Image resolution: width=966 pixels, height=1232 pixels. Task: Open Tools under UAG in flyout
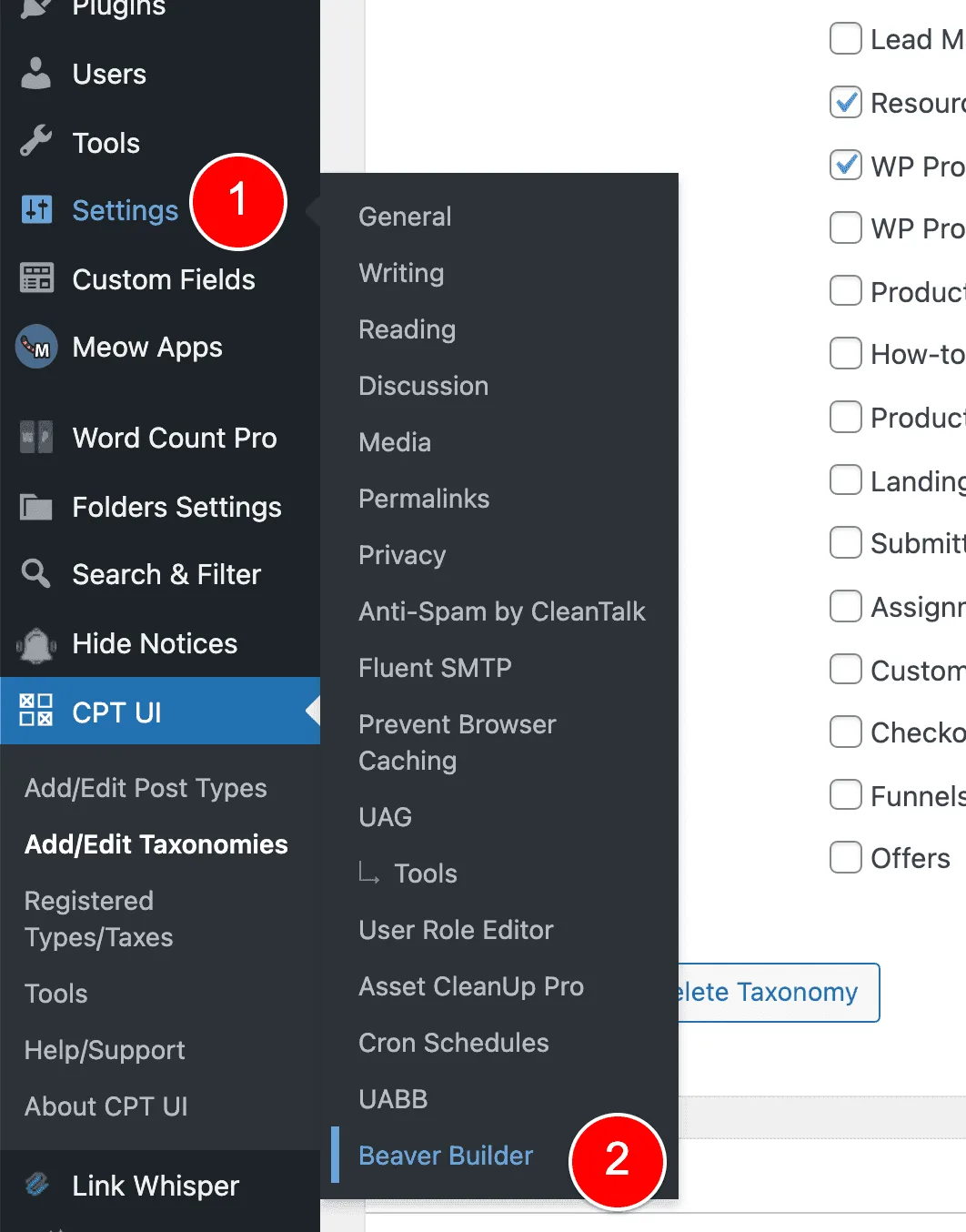click(426, 874)
